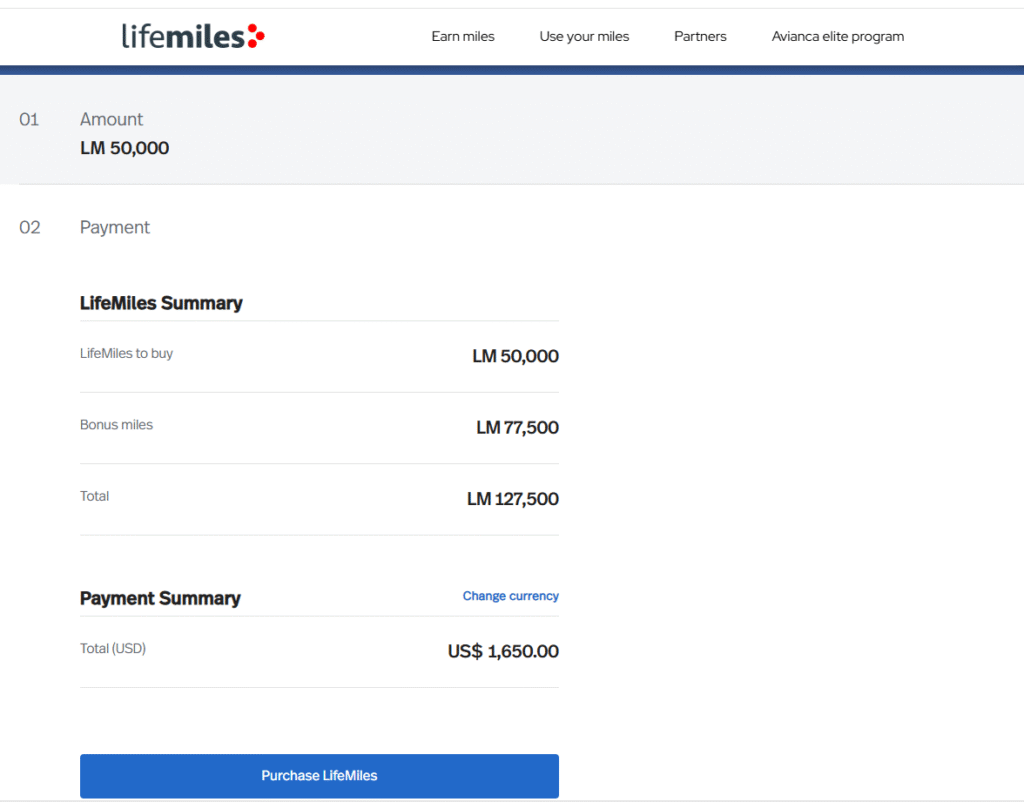
Task: Click the step number 02
Action: 30,228
